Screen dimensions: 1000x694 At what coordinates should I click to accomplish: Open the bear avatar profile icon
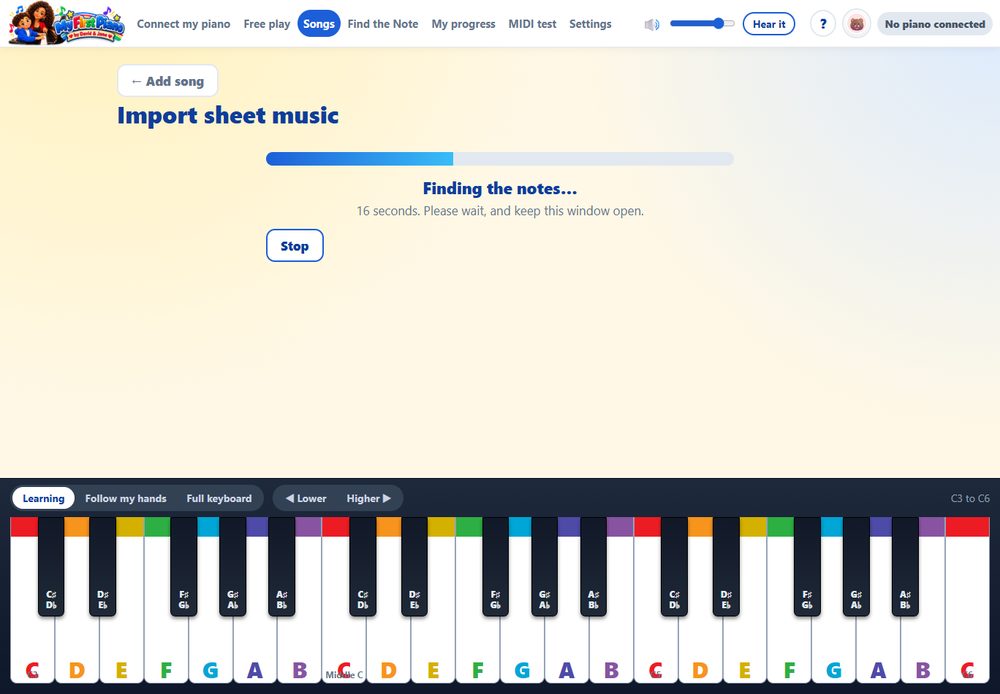click(x=857, y=24)
